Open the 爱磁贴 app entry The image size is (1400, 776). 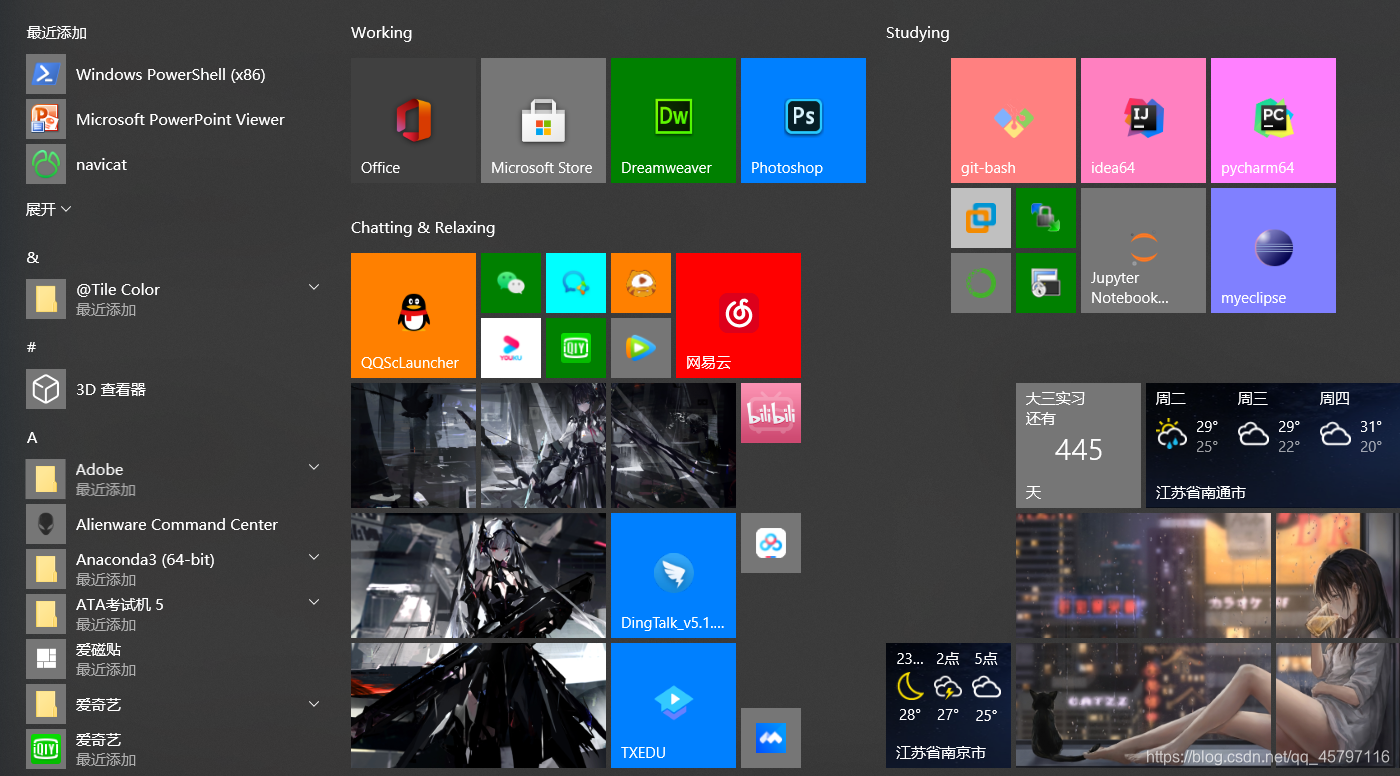[x=175, y=659]
